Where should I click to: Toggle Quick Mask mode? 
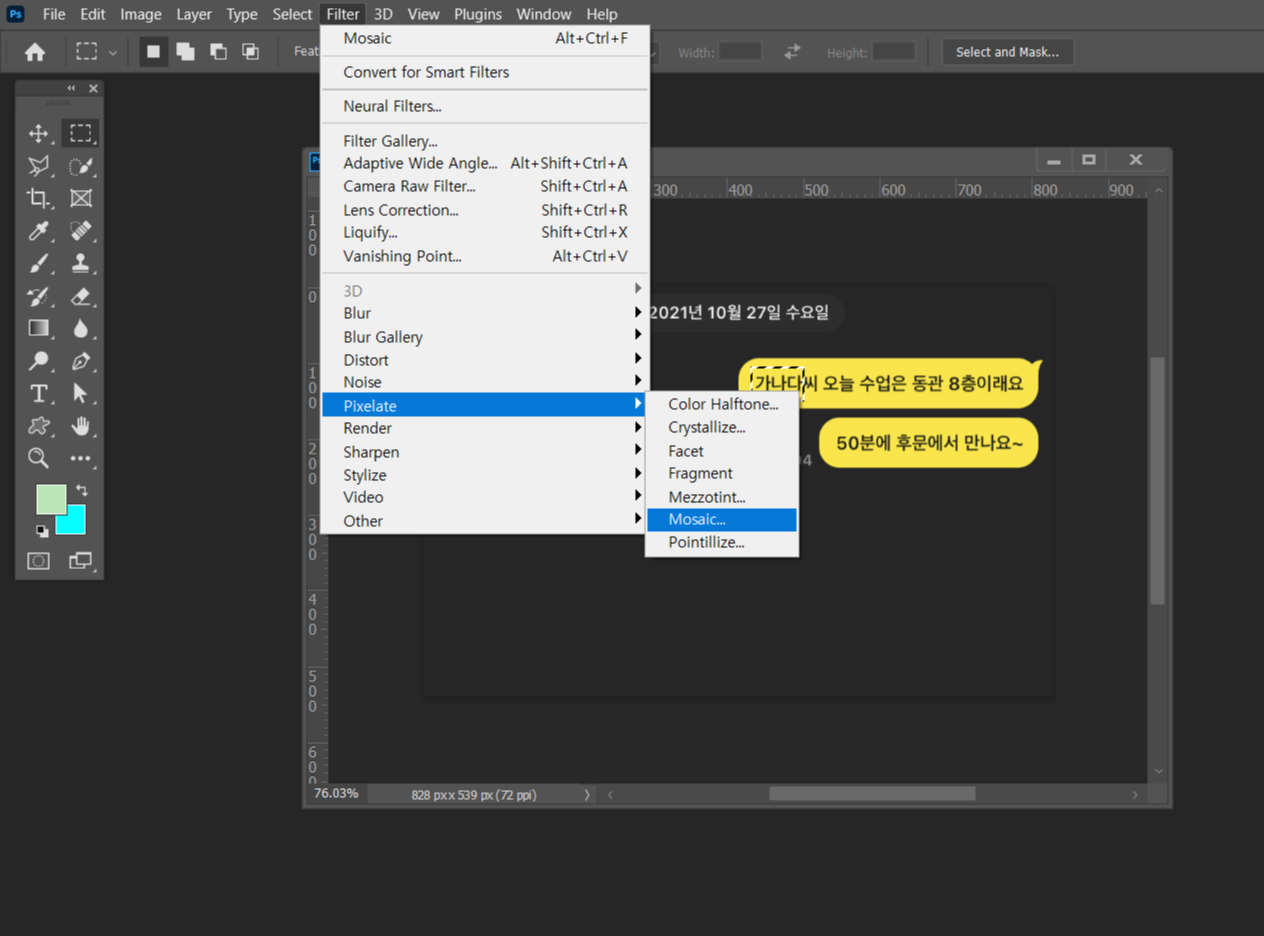[x=39, y=561]
